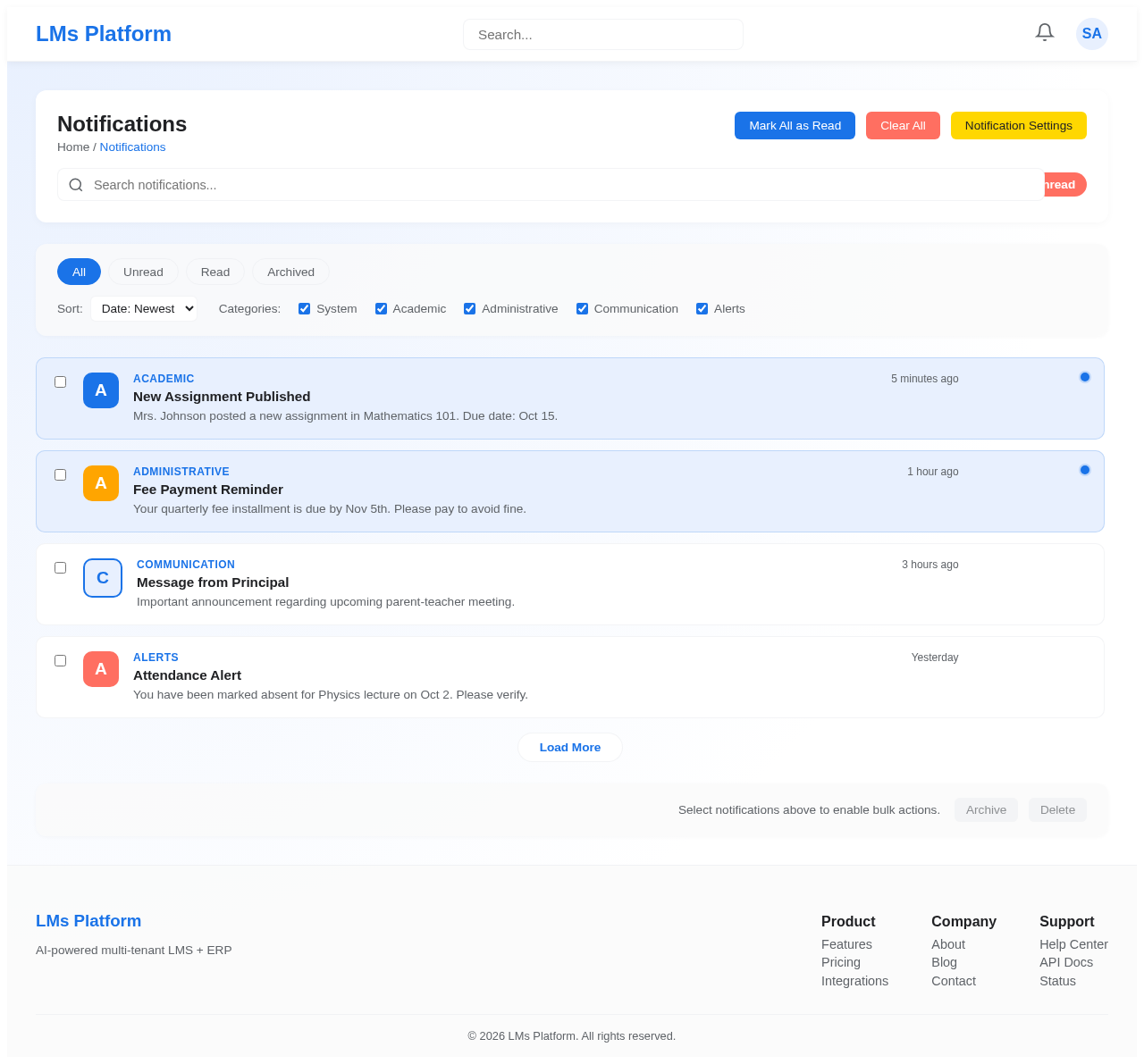Click the '3 hours ago' timestamp
Screen dimensions: 1144x1064
point(929,565)
